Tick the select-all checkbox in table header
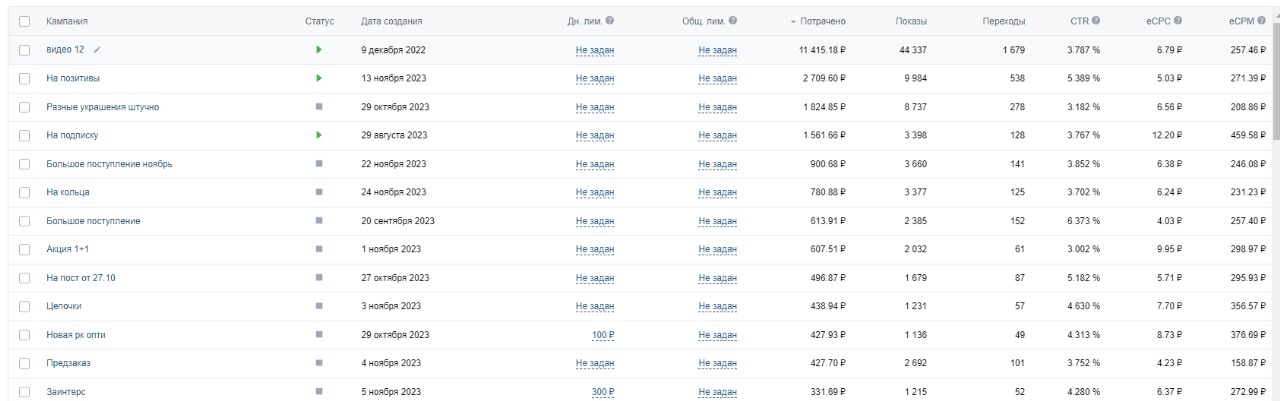1280x401 pixels. coord(25,21)
